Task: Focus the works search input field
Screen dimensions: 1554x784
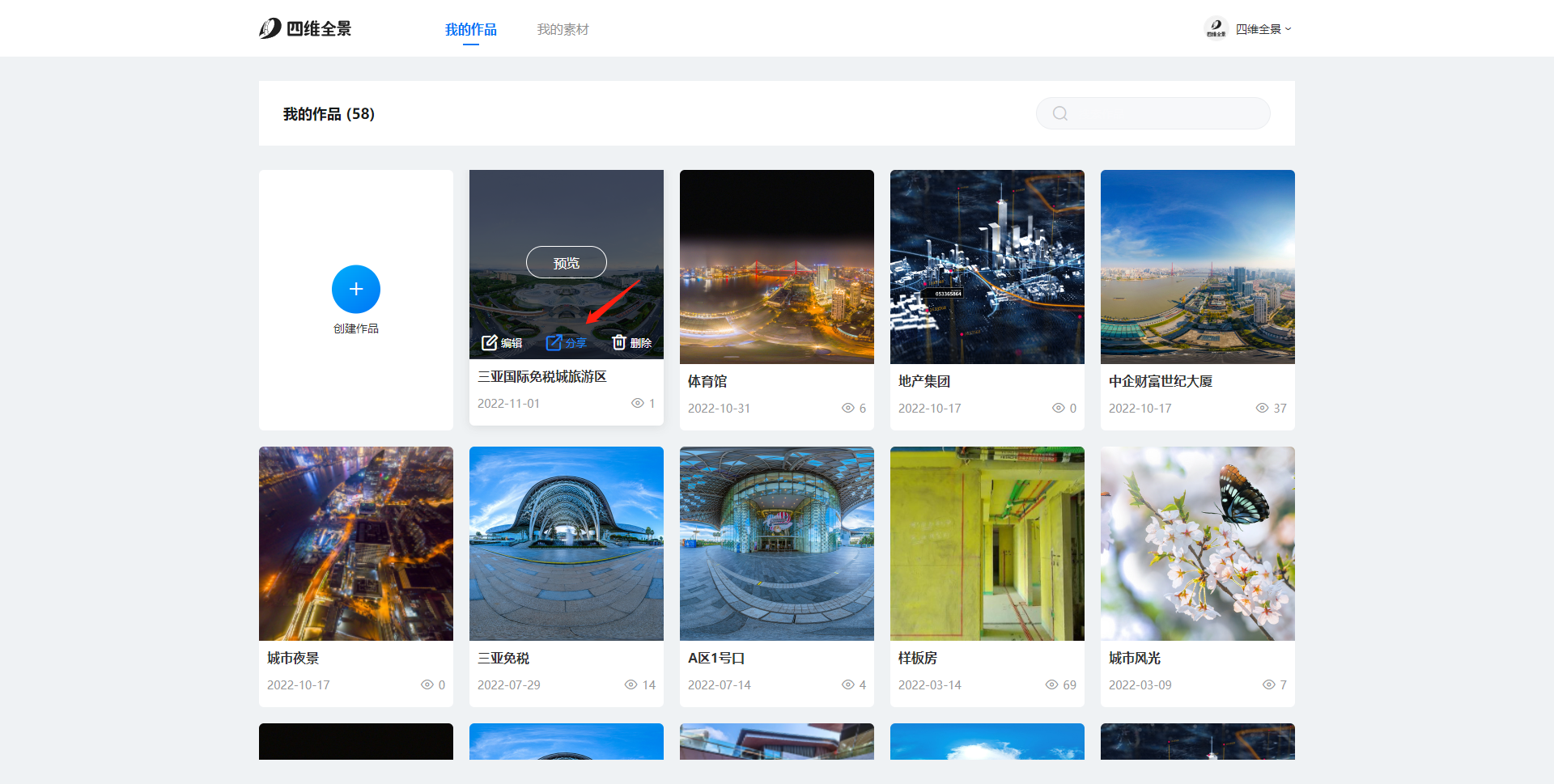Action: [x=1165, y=113]
